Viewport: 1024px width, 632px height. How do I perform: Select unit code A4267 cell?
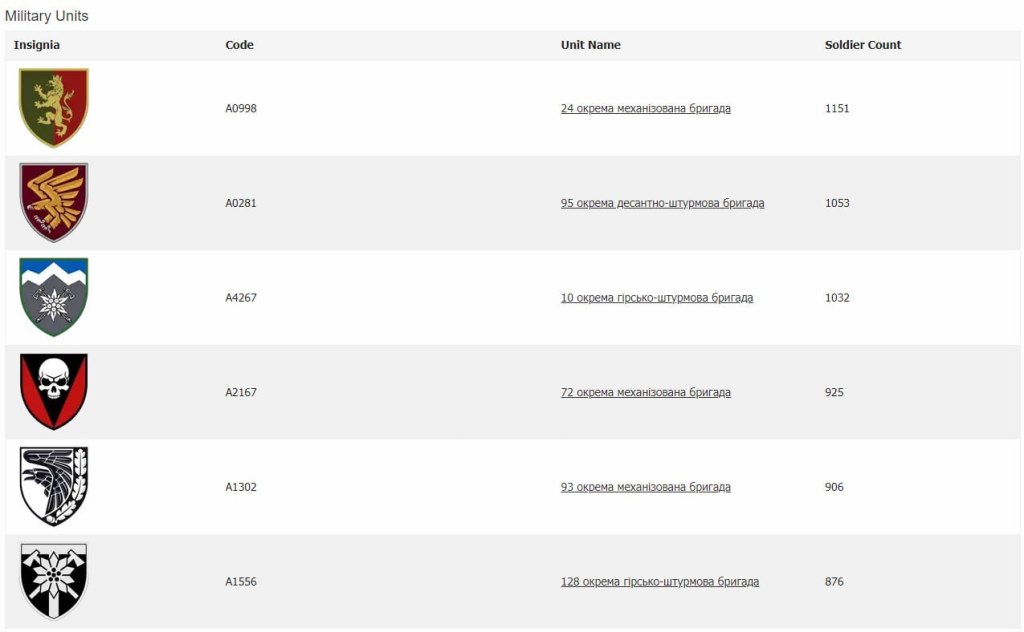[x=241, y=298]
